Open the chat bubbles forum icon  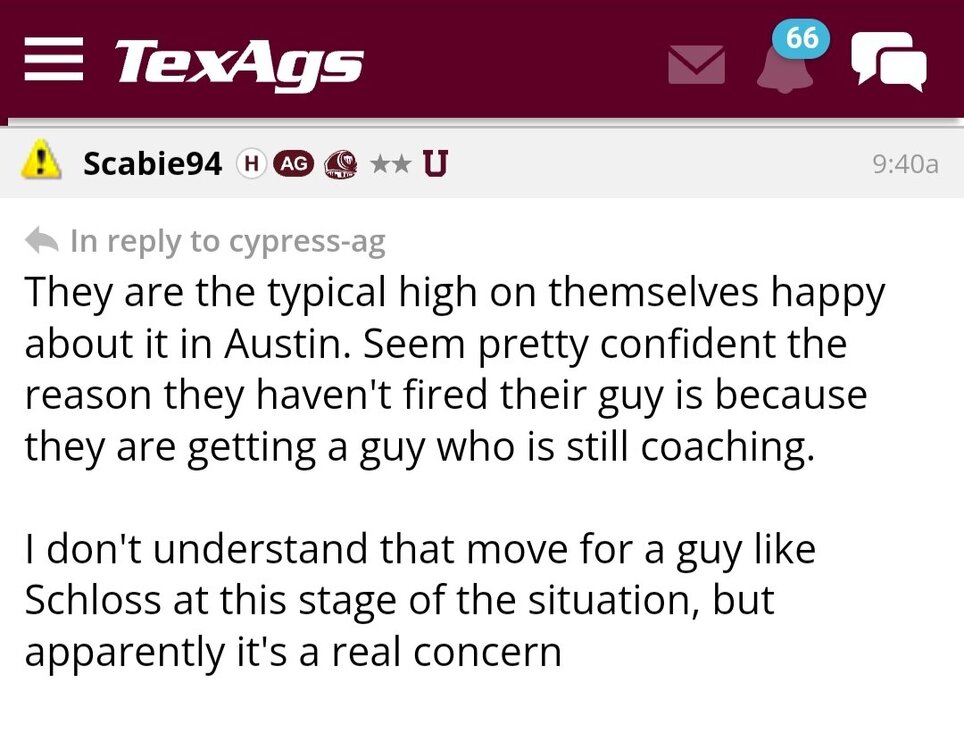coord(887,62)
